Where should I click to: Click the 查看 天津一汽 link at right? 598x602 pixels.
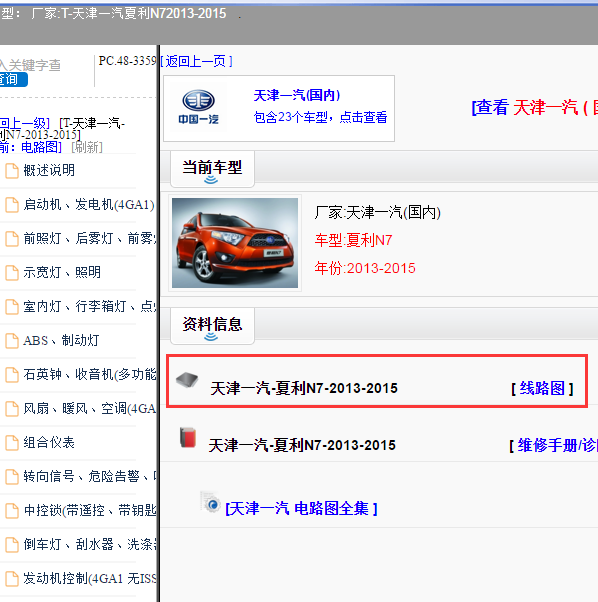[x=534, y=107]
